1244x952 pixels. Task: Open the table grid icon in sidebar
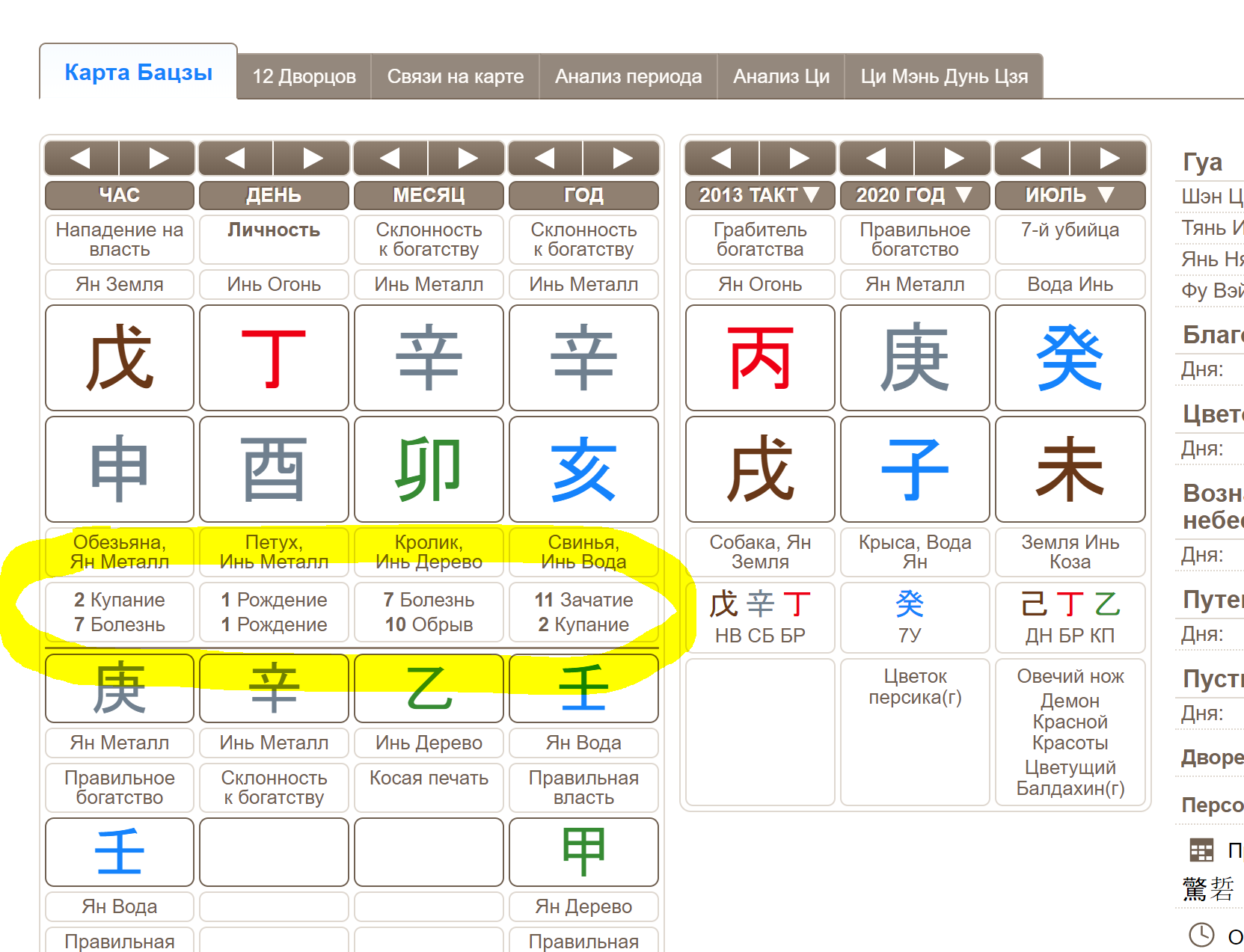point(1201,850)
